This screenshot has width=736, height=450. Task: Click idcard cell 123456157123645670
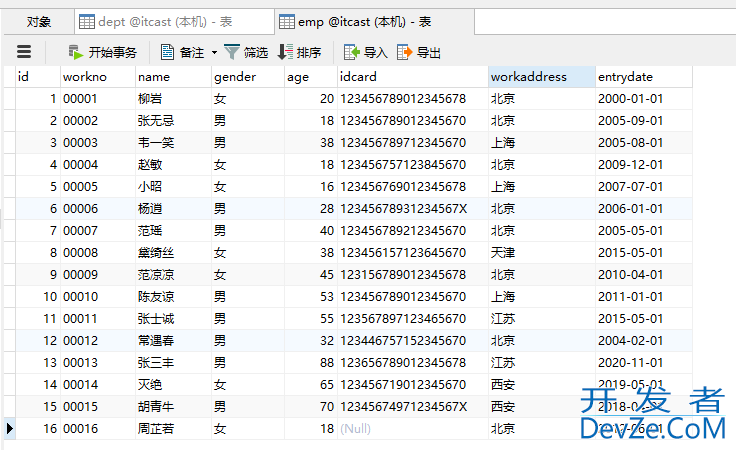(413, 252)
